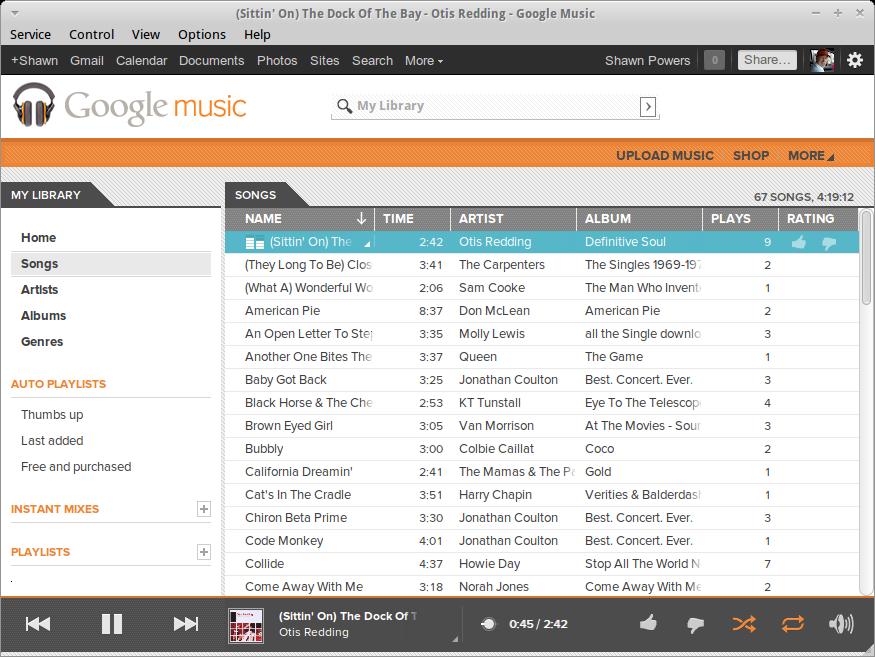This screenshot has width=875, height=657.
Task: Click the settings gear icon
Action: (855, 60)
